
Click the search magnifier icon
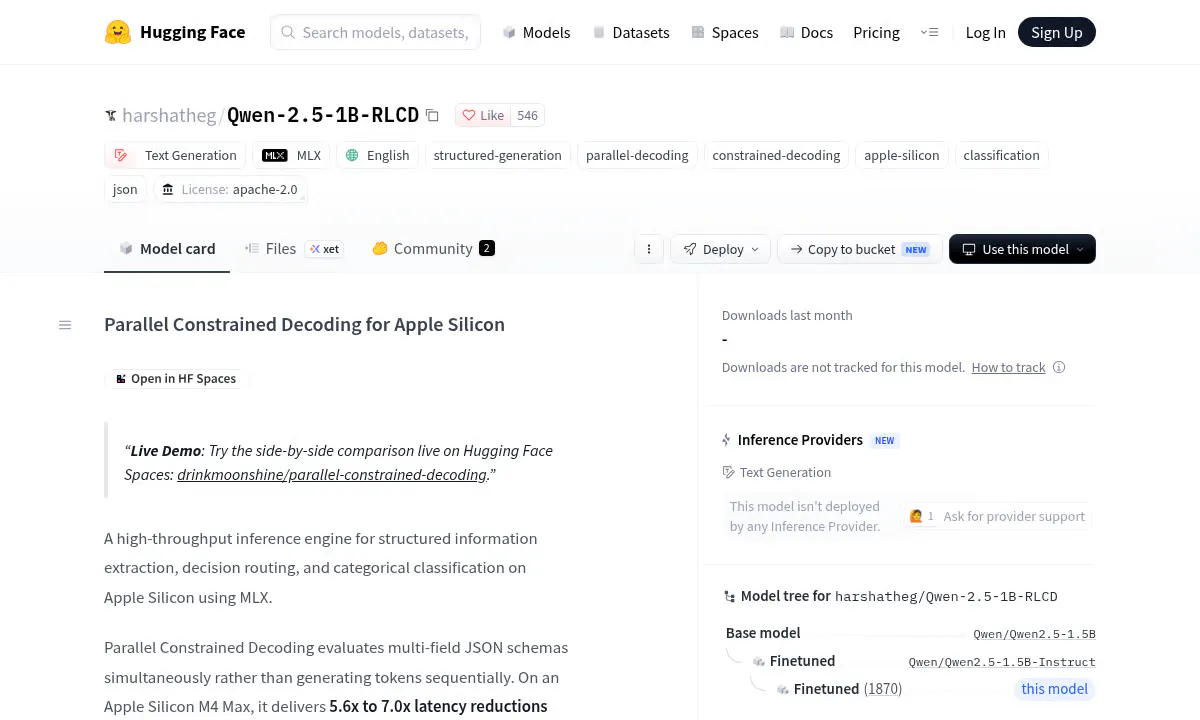288,32
